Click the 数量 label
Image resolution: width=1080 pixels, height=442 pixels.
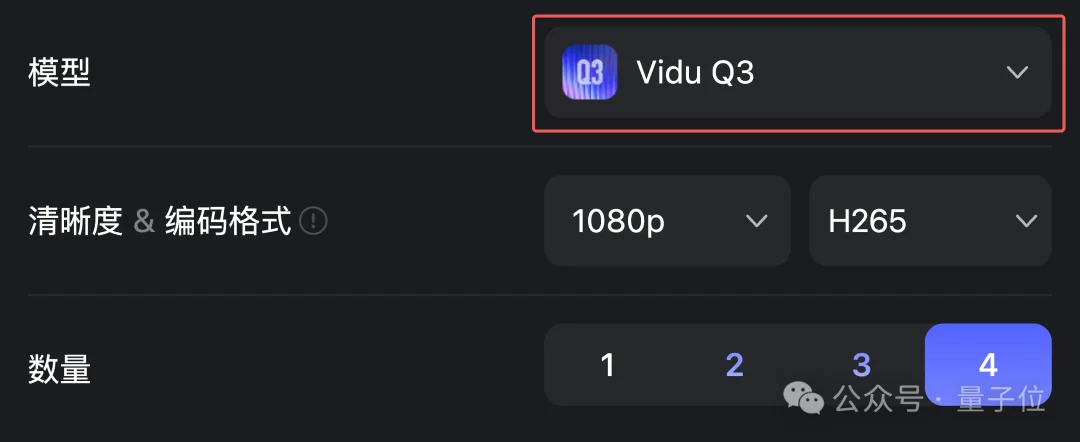59,370
